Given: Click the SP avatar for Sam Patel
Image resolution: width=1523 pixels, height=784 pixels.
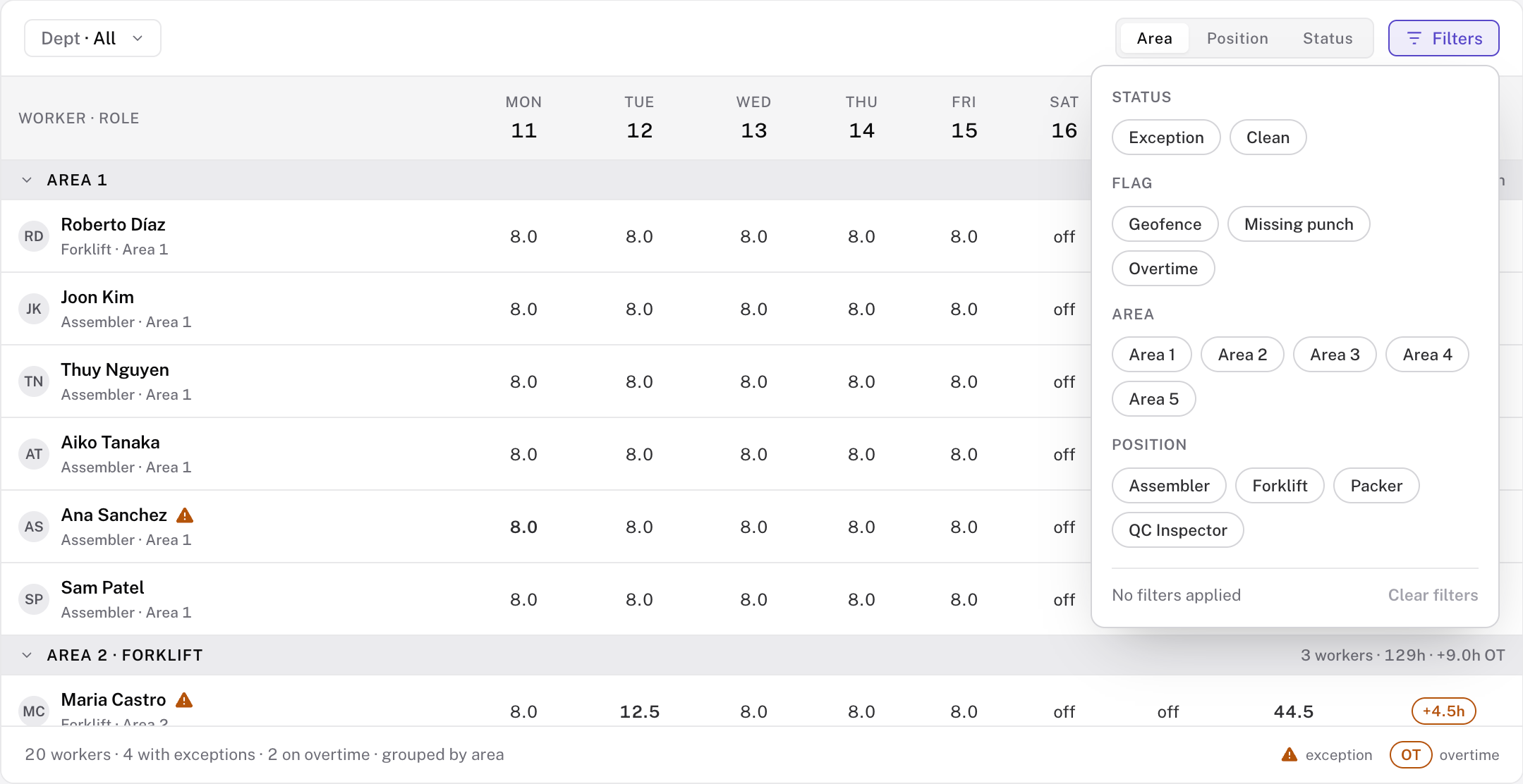Looking at the screenshot, I should 34,599.
